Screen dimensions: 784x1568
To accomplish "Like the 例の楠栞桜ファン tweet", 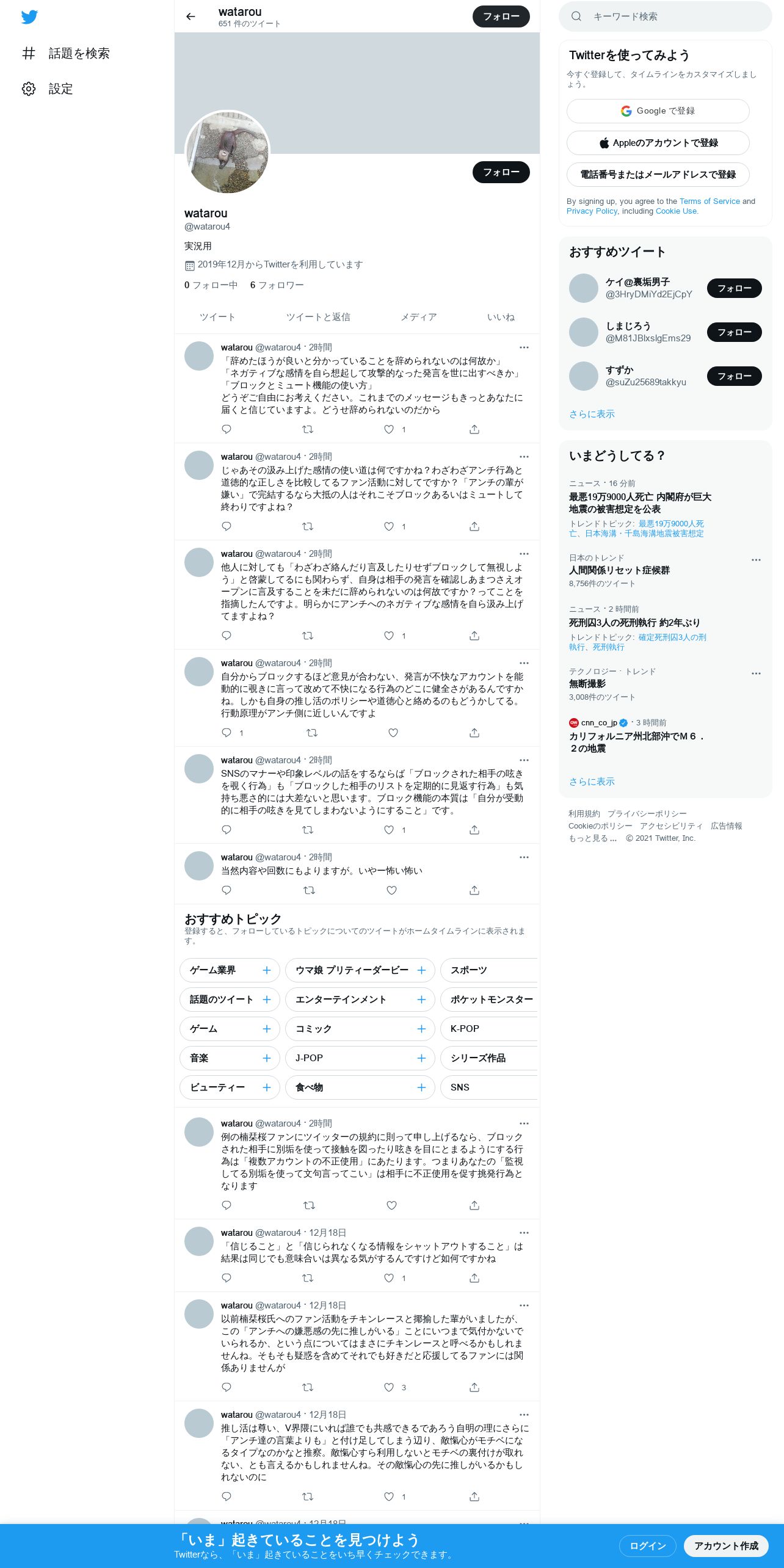I will point(392,1205).
